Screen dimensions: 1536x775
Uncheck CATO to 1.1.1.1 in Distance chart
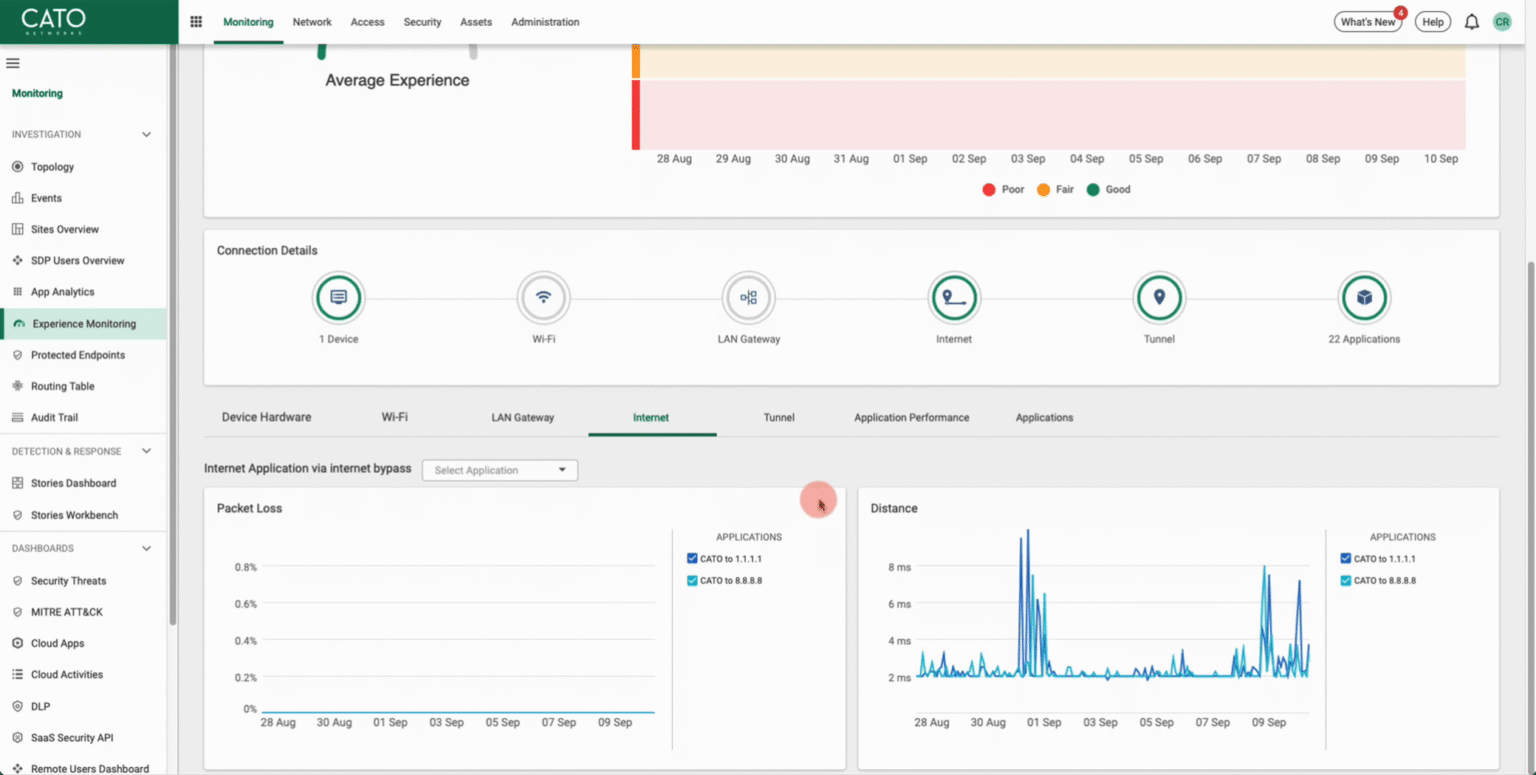(1346, 559)
